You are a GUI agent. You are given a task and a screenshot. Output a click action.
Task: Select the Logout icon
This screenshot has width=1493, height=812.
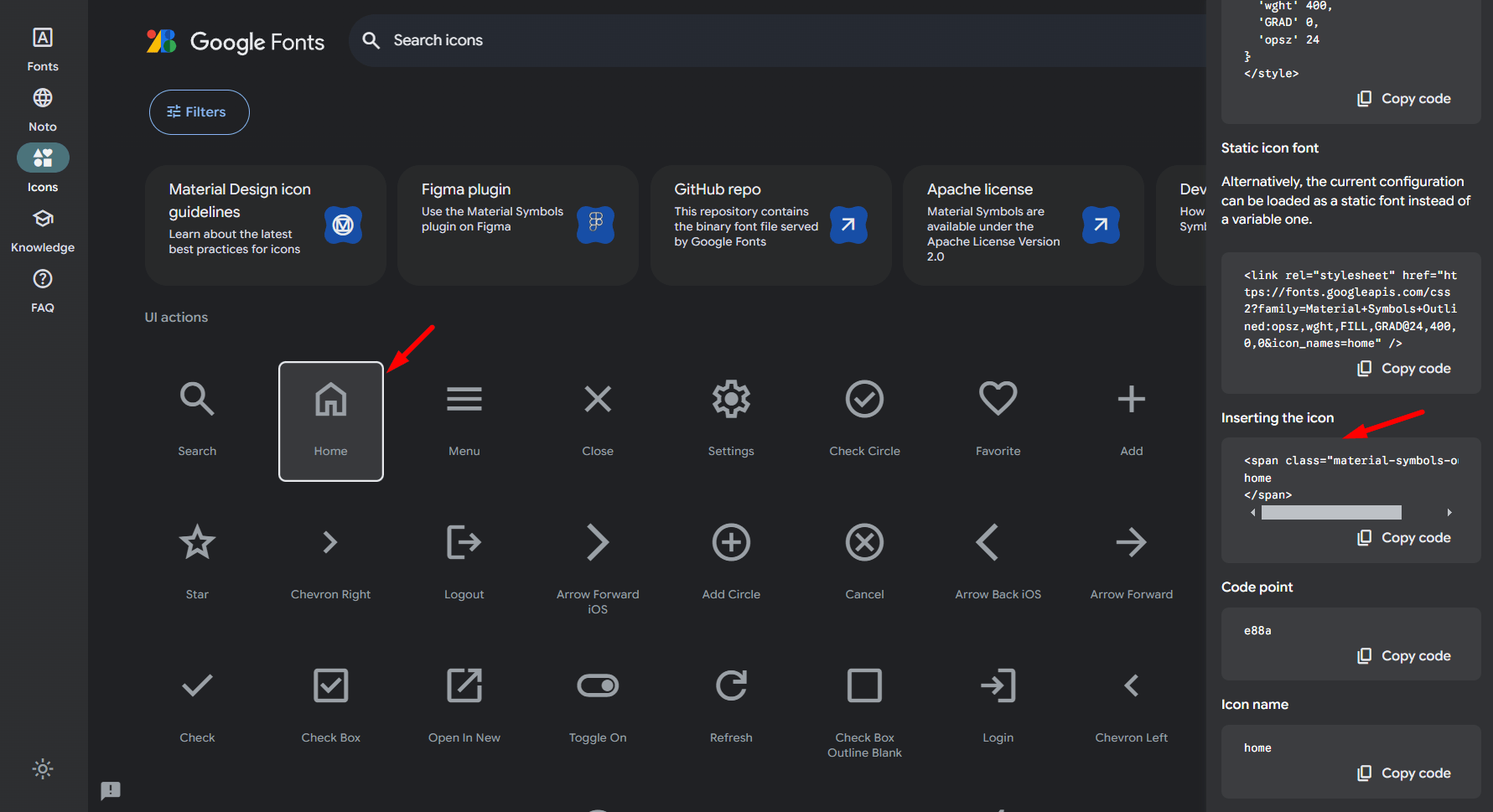click(x=464, y=564)
